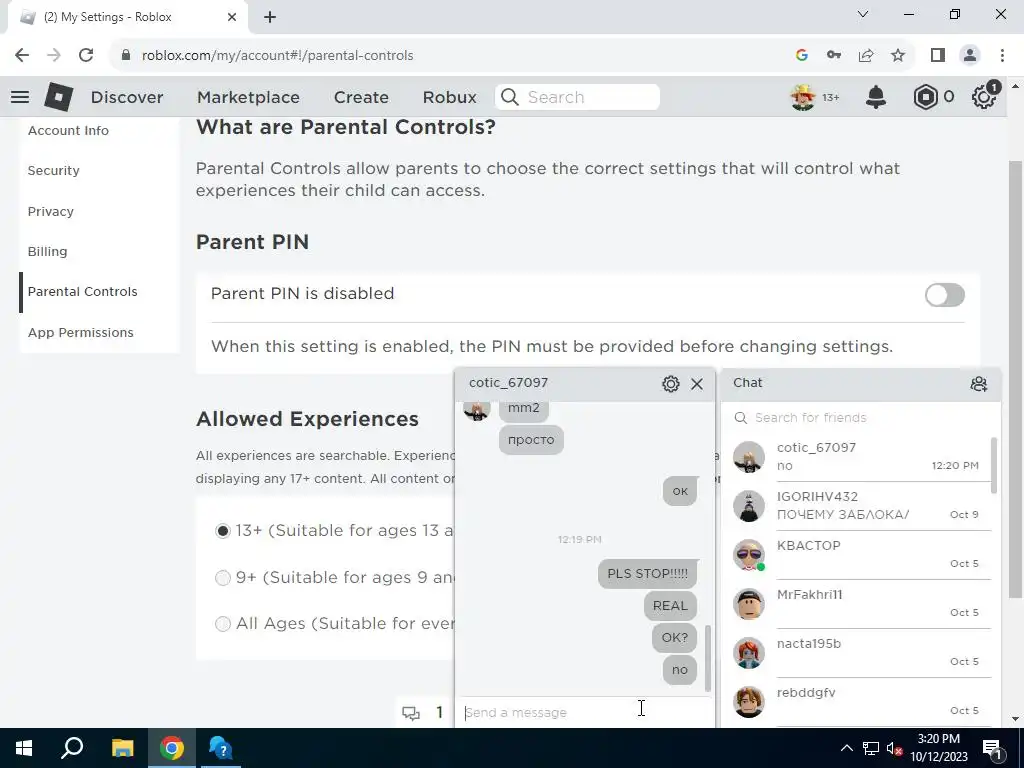
Task: Click the Search for friends field
Action: (x=861, y=418)
